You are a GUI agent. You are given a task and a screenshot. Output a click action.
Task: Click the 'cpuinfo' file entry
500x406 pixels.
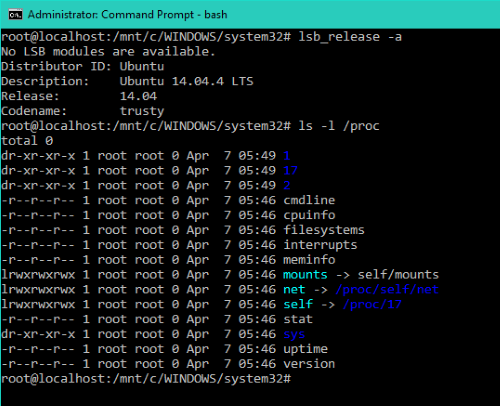(x=309, y=215)
